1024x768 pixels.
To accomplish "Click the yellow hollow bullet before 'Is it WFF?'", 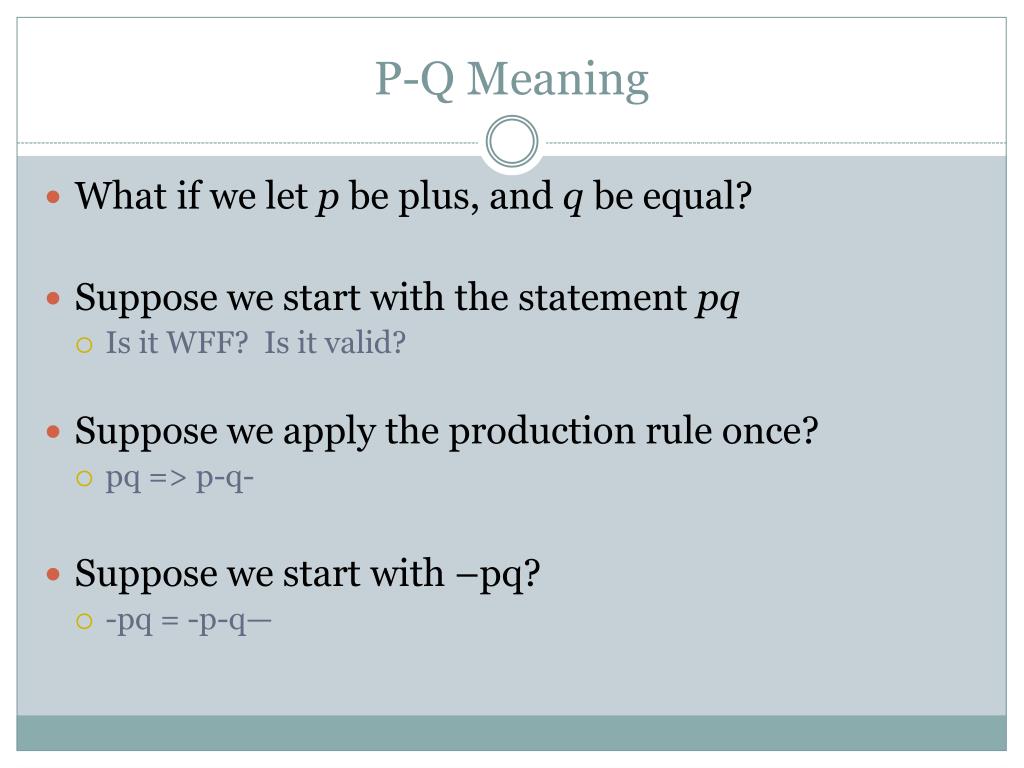I will pos(84,345).
